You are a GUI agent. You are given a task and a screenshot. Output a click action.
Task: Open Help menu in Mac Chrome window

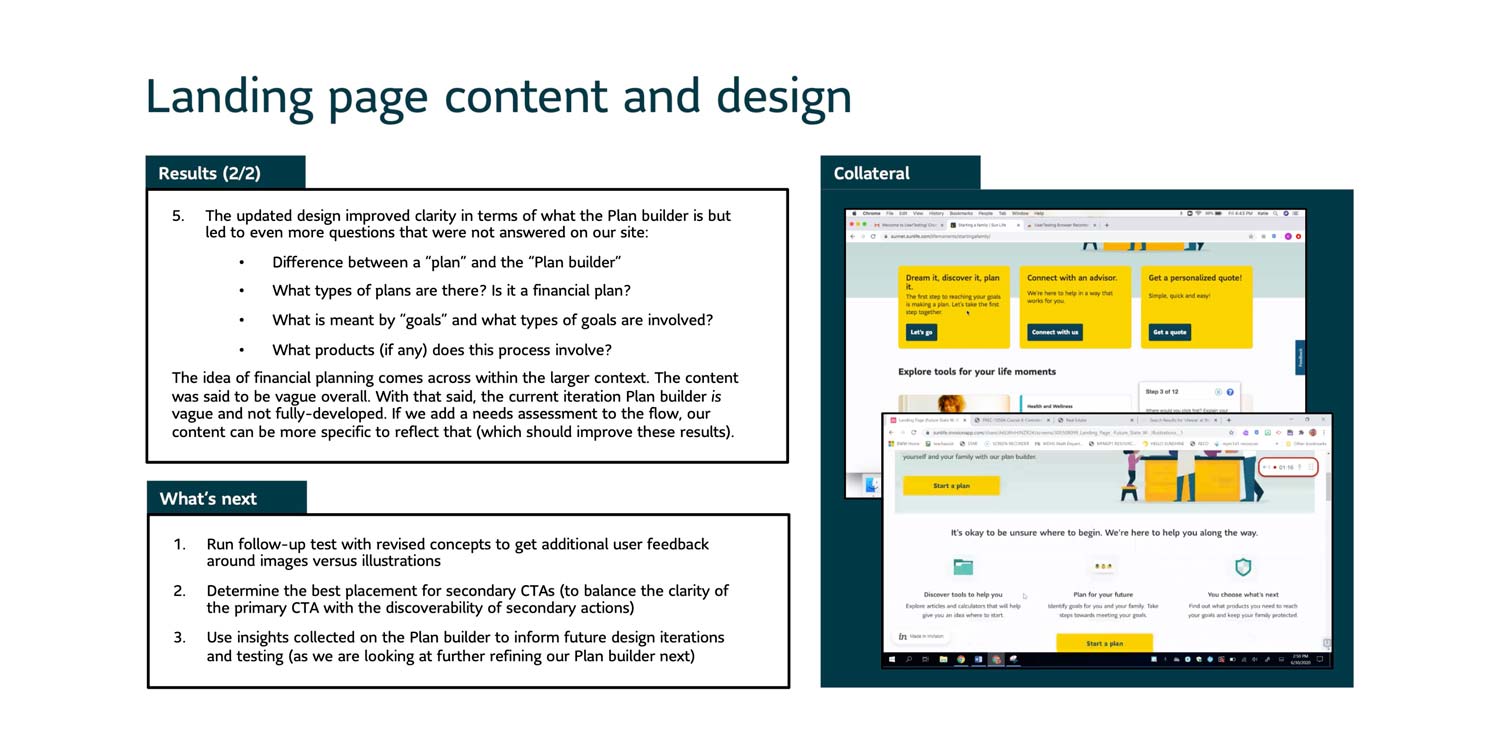[1039, 213]
